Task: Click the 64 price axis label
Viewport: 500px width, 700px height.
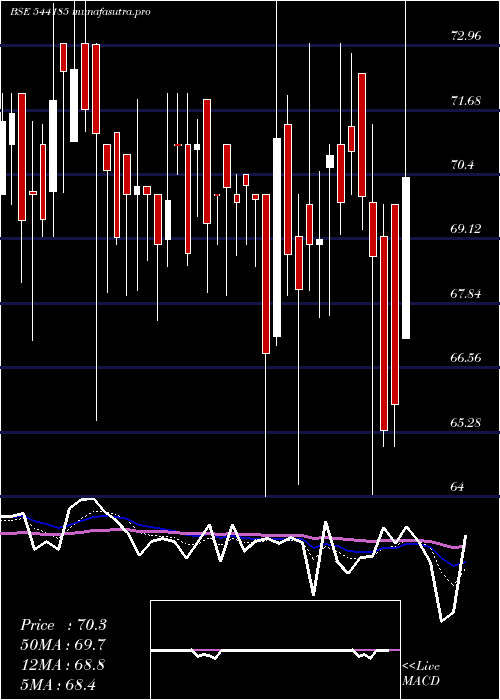Action: (x=458, y=487)
